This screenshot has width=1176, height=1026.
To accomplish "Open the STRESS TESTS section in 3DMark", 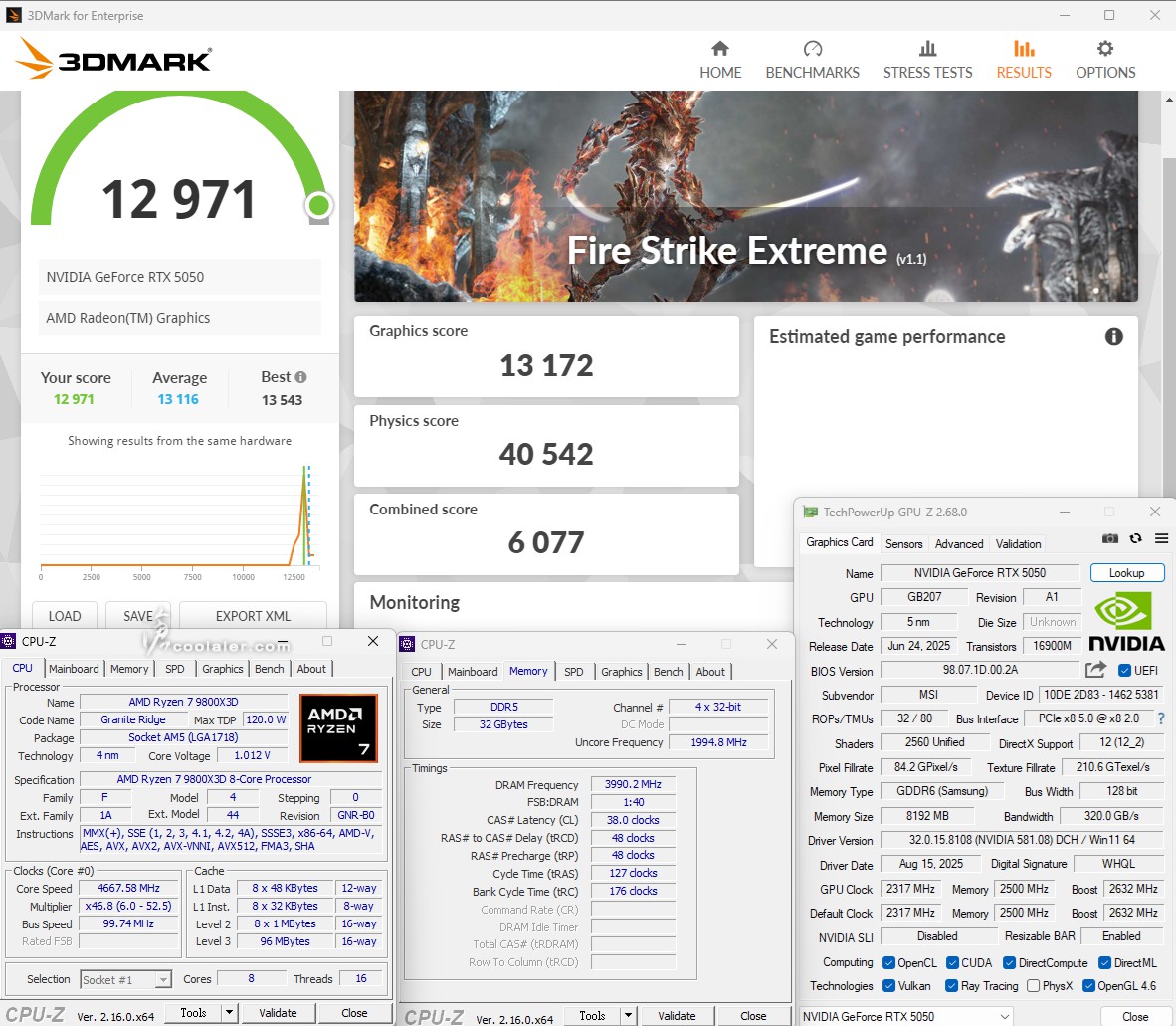I will point(927,60).
